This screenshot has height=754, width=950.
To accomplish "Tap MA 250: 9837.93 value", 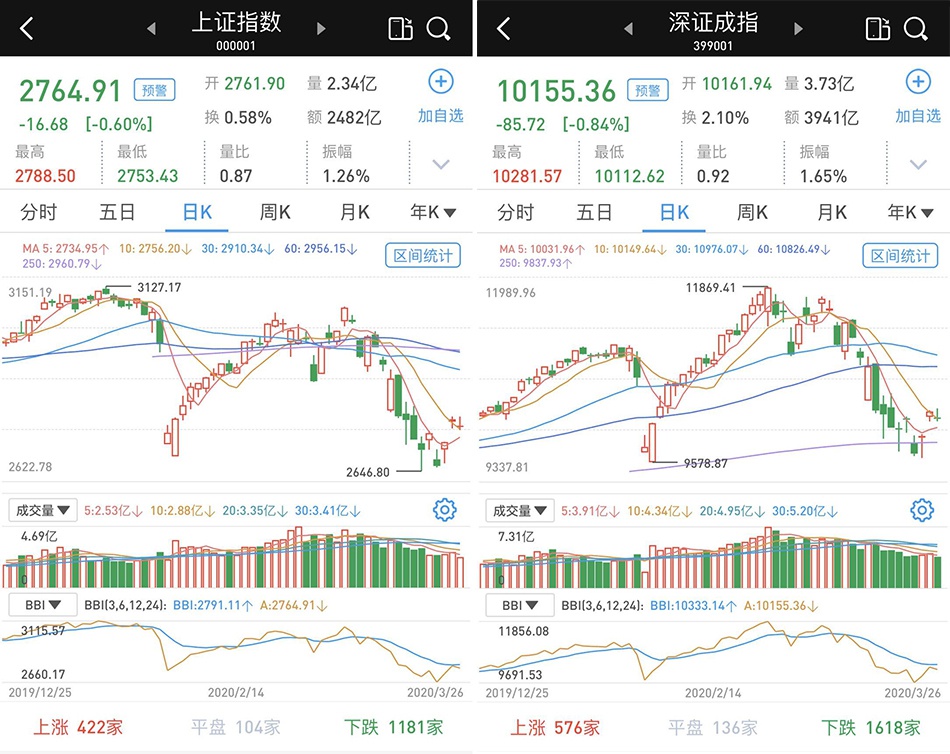I will click(x=536, y=263).
